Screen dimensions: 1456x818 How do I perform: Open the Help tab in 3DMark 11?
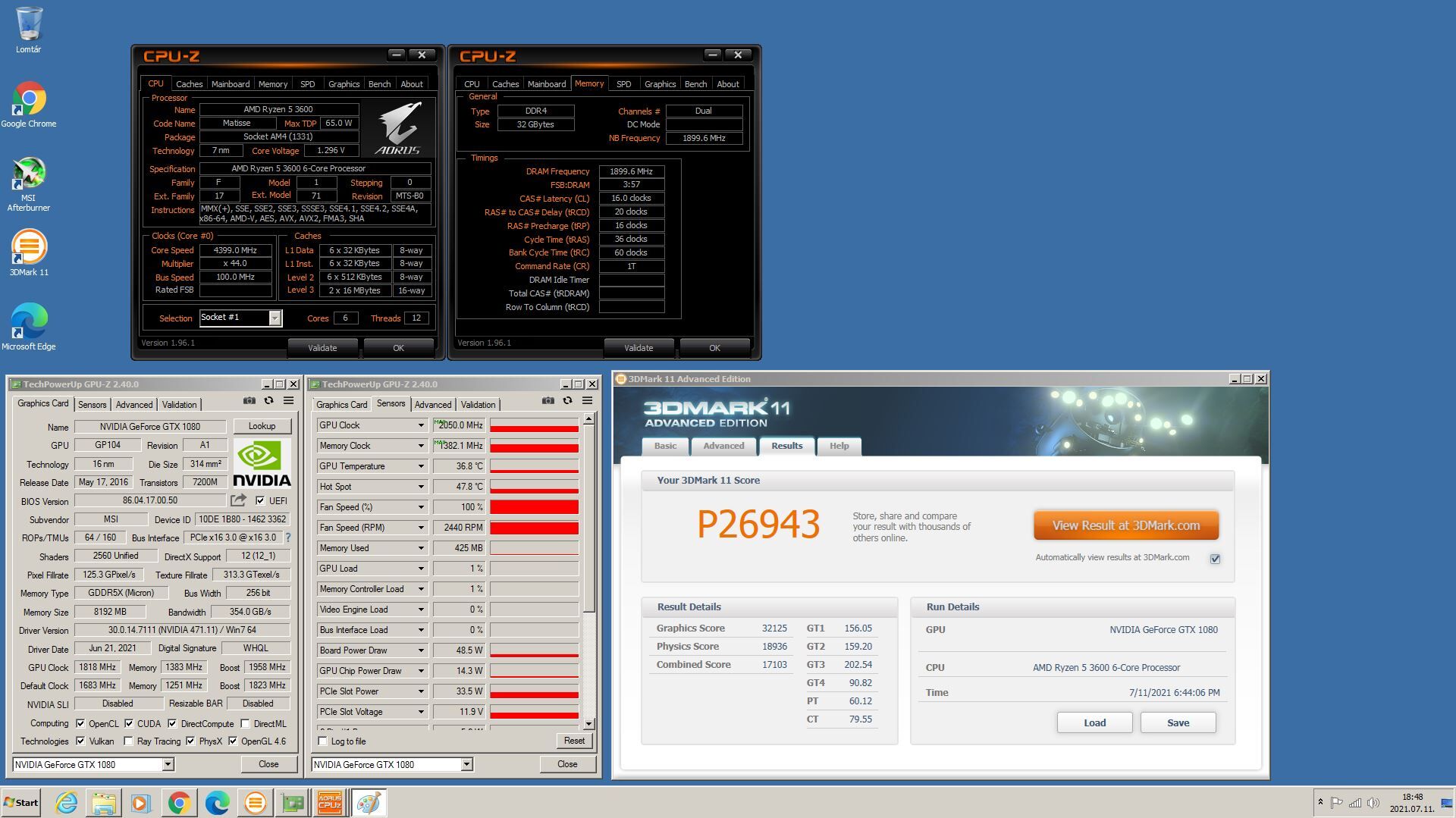(x=839, y=446)
